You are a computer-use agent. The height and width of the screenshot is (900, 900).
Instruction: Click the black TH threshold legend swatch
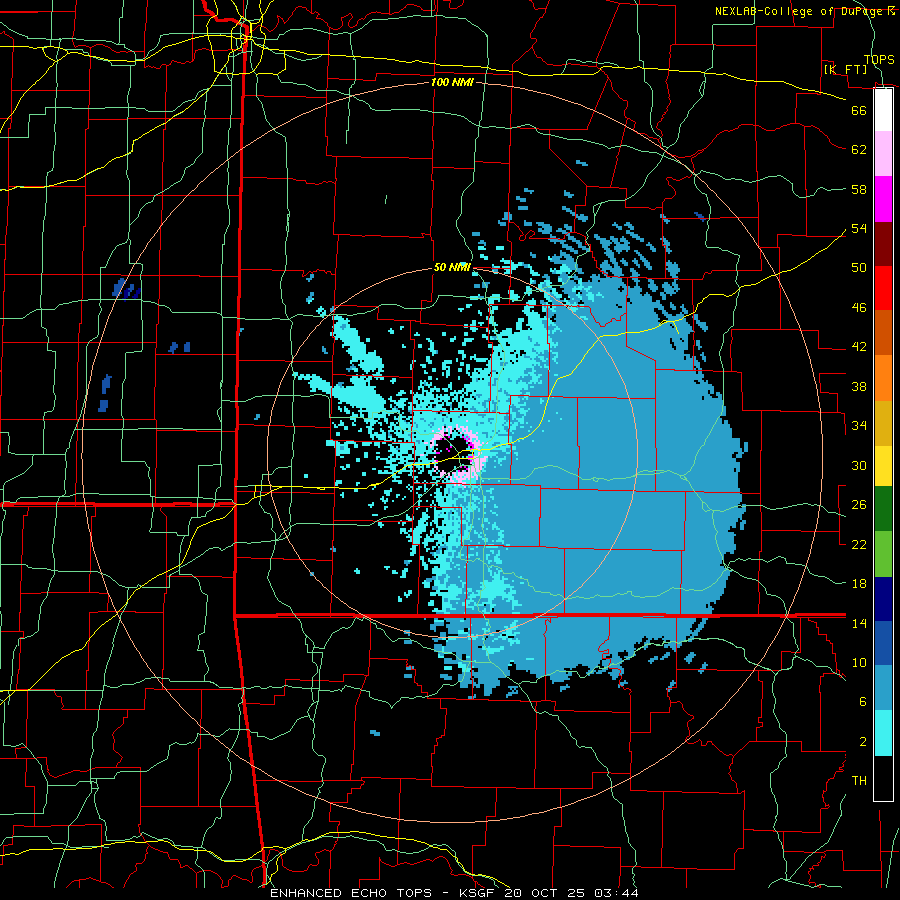click(883, 778)
